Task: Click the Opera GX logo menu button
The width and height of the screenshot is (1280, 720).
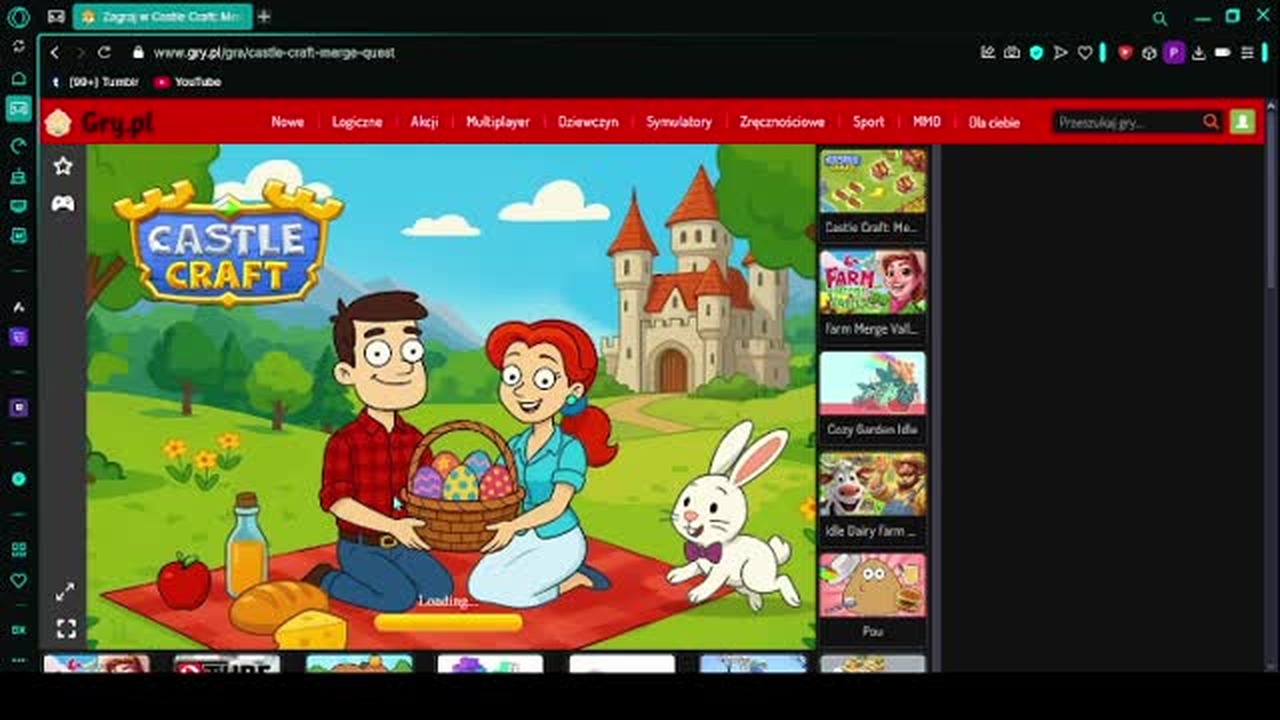Action: click(x=18, y=17)
